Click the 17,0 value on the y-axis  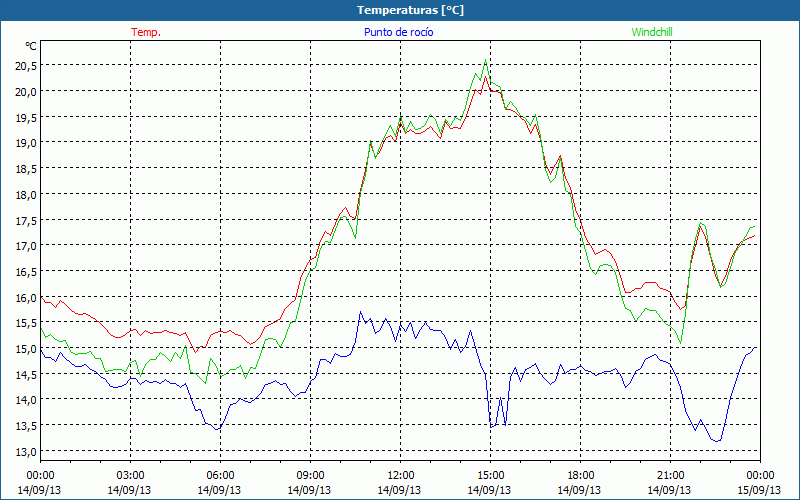point(26,246)
